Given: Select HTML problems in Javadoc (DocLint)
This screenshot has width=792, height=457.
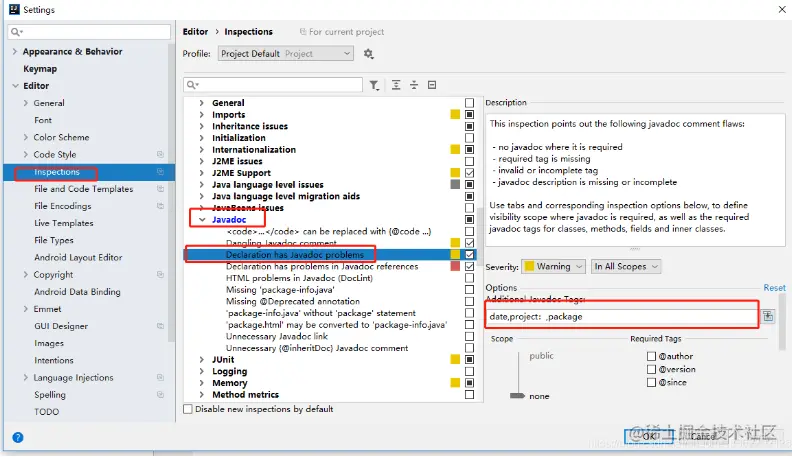Looking at the screenshot, I should [x=299, y=278].
